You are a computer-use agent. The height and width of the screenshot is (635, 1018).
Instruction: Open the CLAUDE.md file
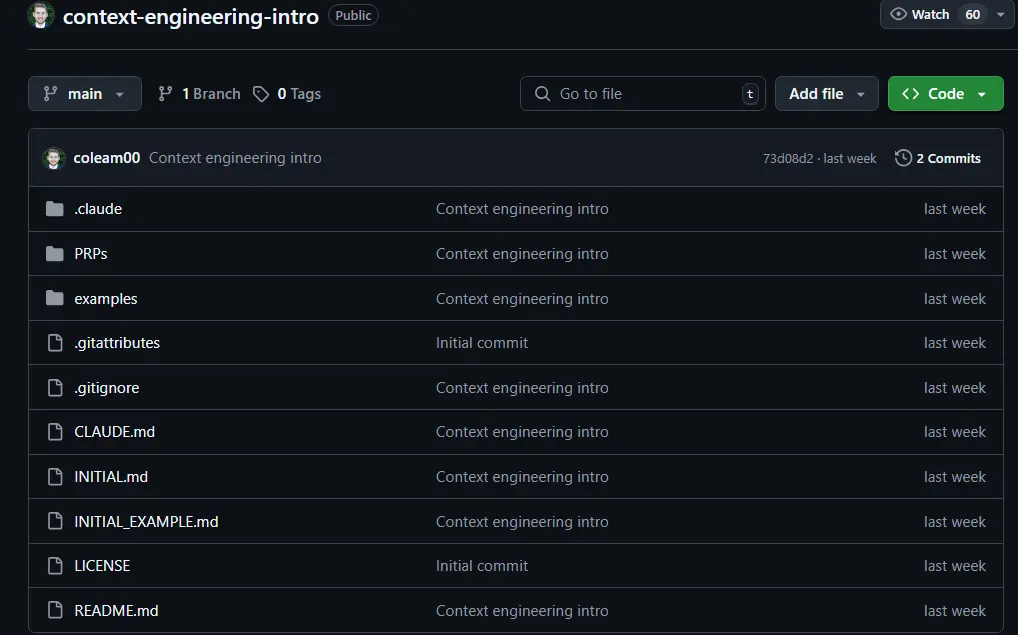point(114,432)
